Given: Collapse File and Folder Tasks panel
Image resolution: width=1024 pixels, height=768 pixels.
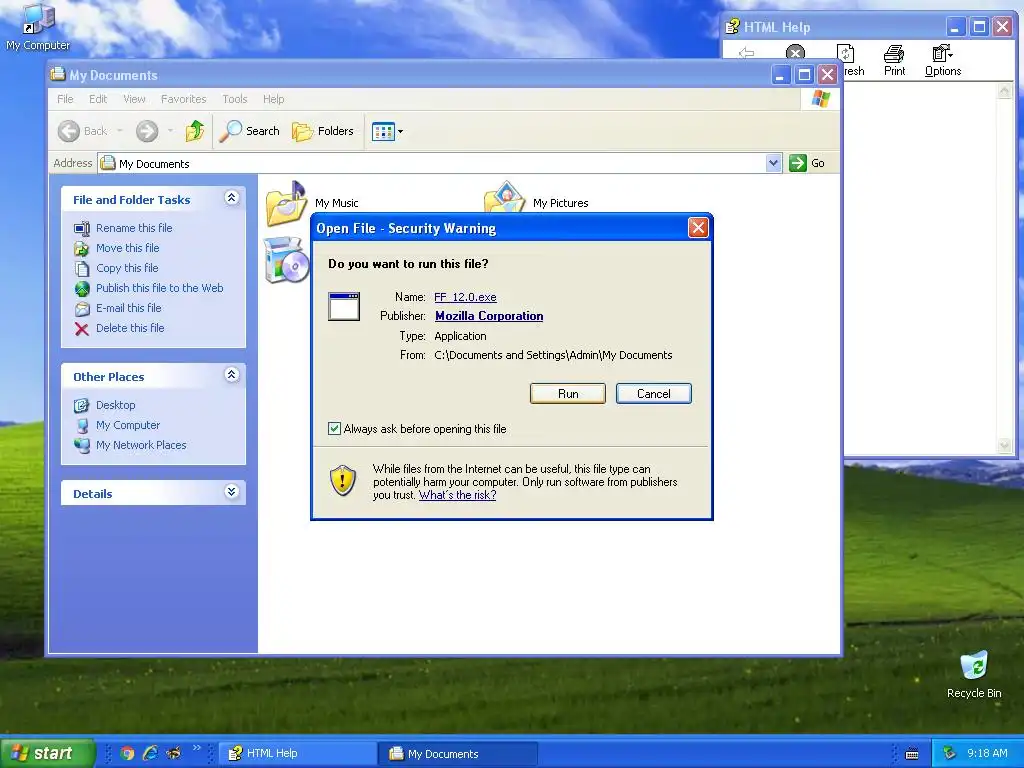Looking at the screenshot, I should click(231, 198).
